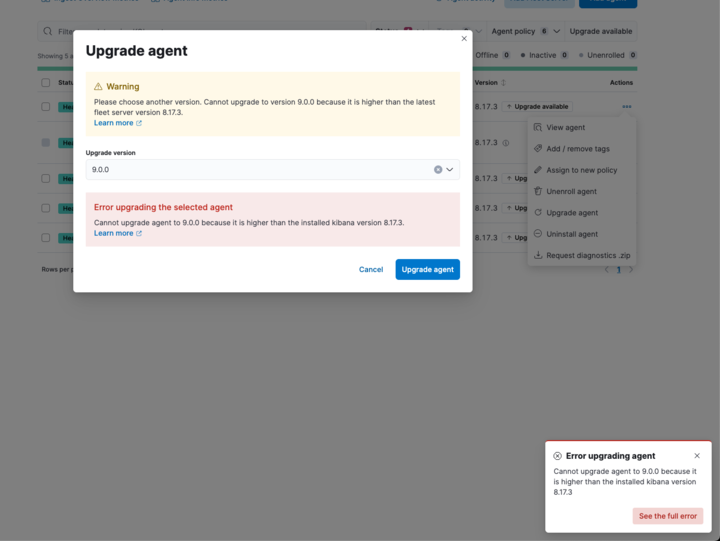Screen dimensions: 720x541
Task: Dismiss the Error upgrading agent toast
Action: (x=697, y=456)
